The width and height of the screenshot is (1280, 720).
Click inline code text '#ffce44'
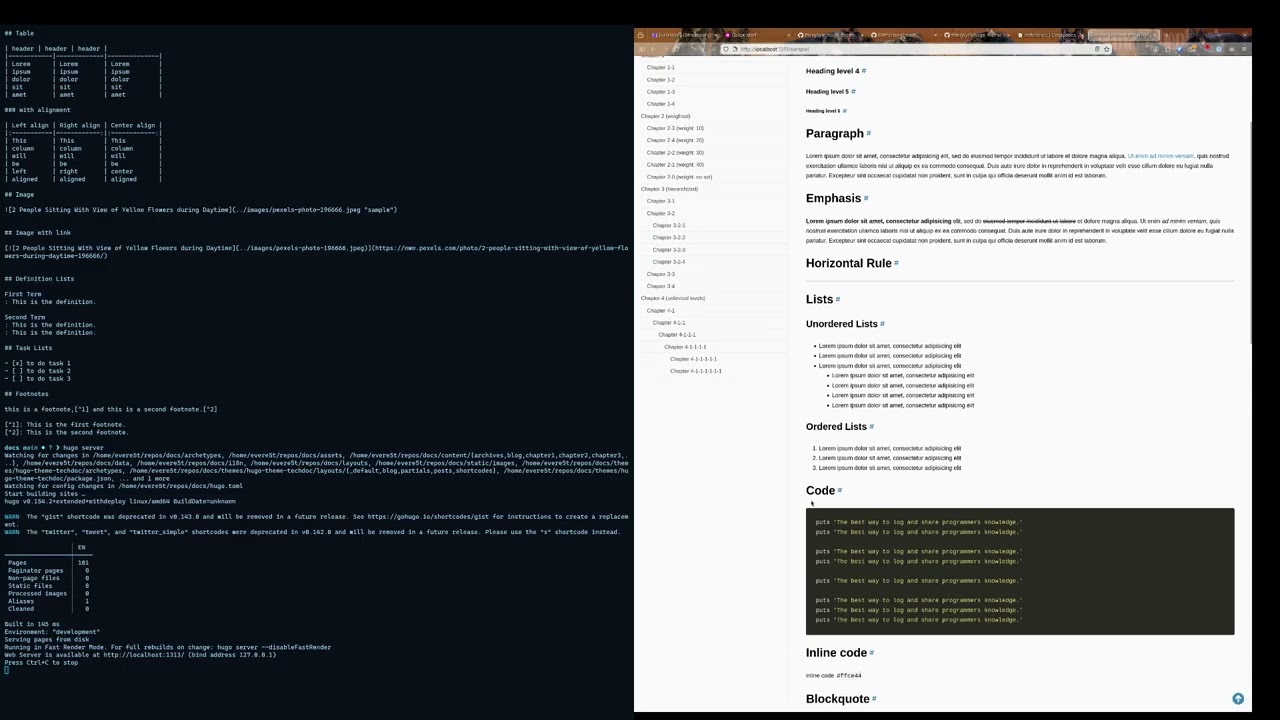[x=849, y=676]
